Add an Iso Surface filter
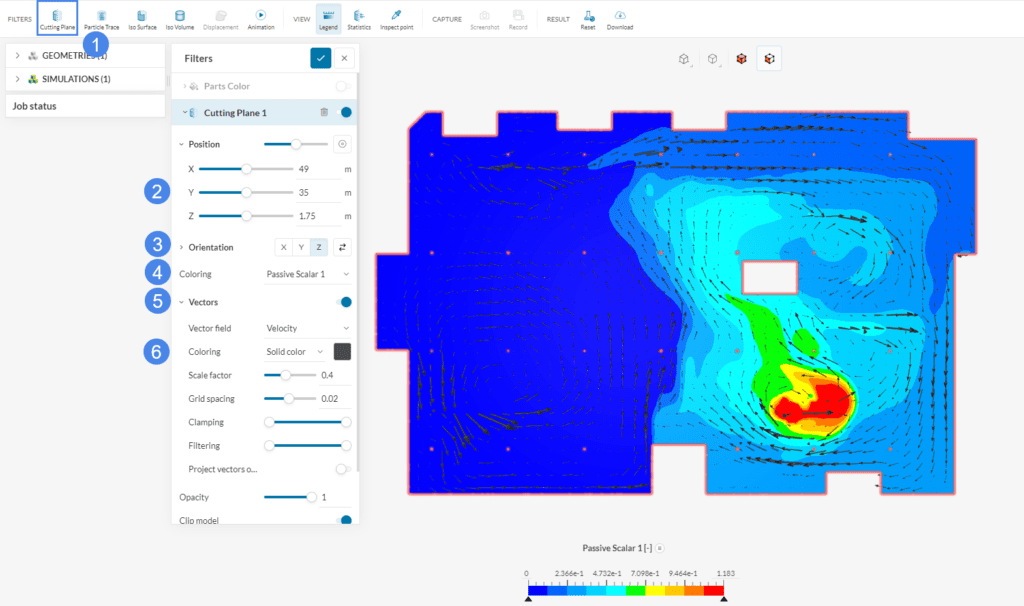The height and width of the screenshot is (606, 1024). click(143, 18)
